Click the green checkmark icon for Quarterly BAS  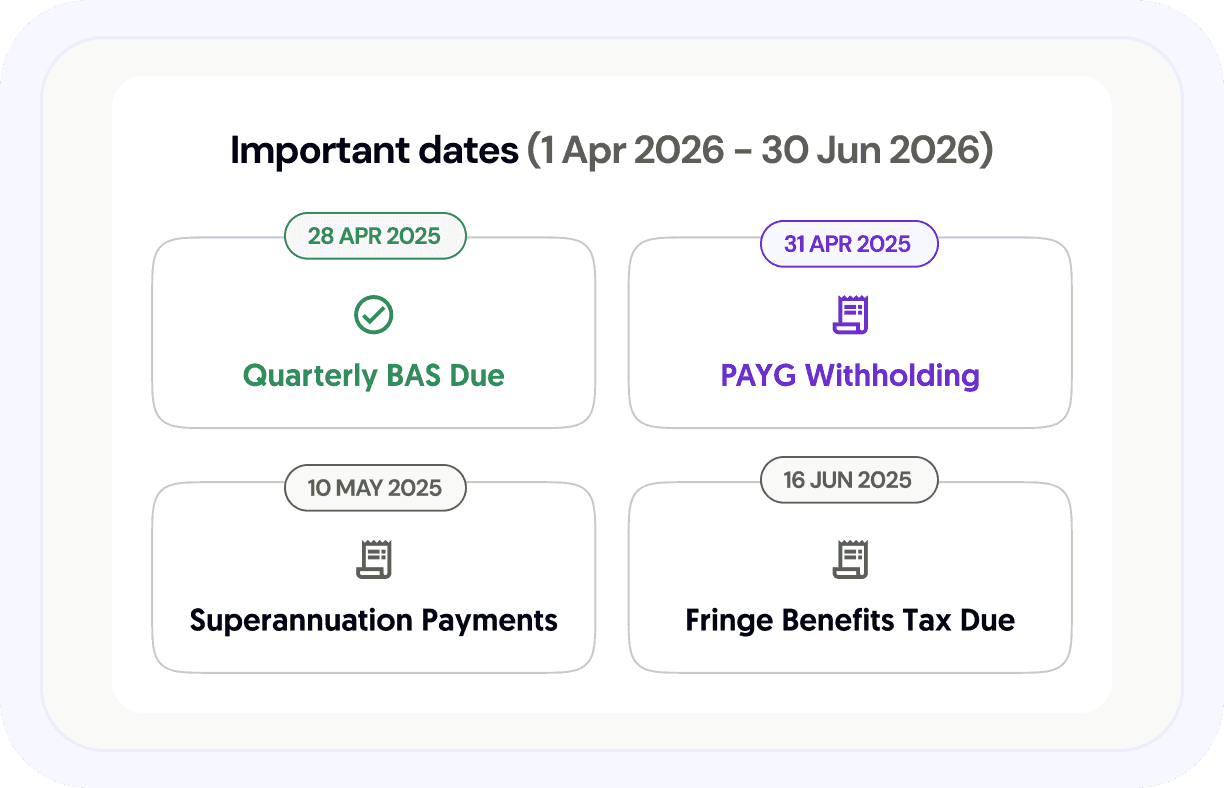(x=374, y=315)
